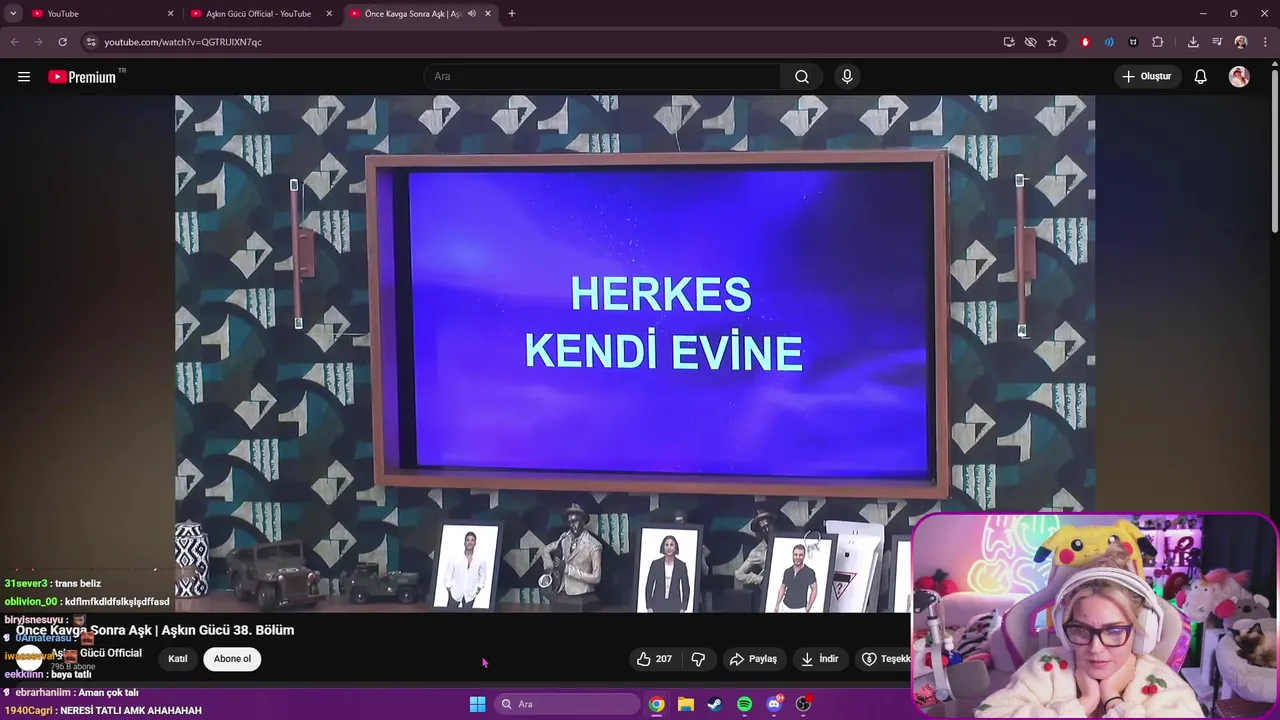Open the OBS icon in taskbar
This screenshot has height=720, width=1280.
click(x=803, y=704)
